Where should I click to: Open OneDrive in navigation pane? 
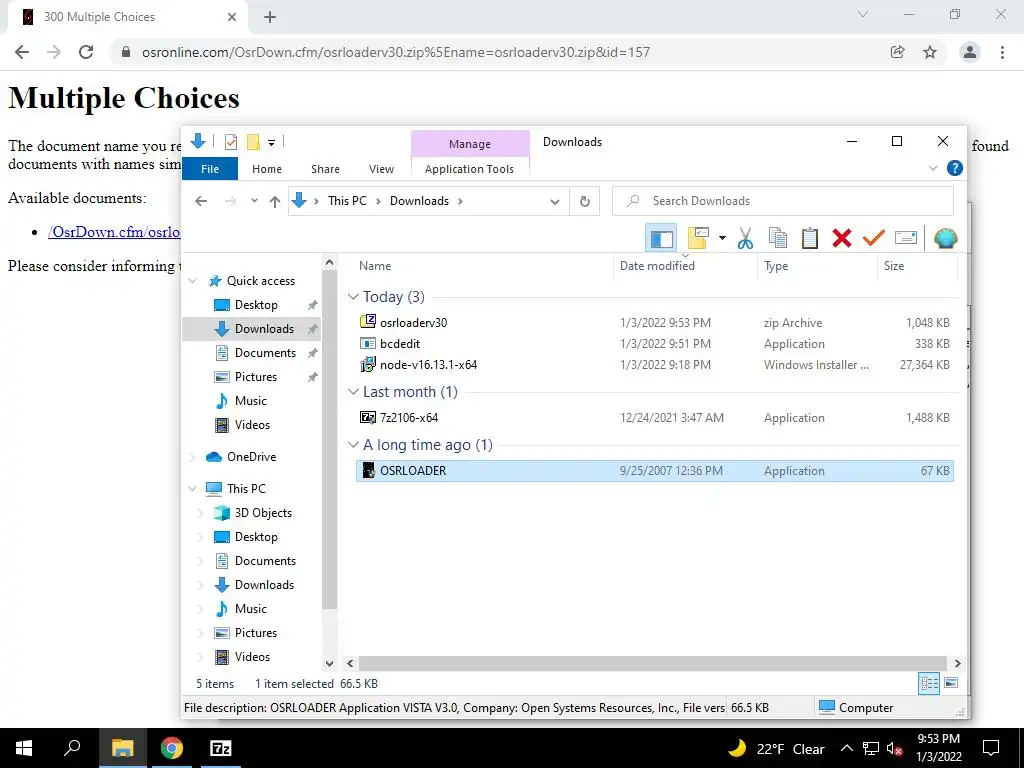(251, 457)
